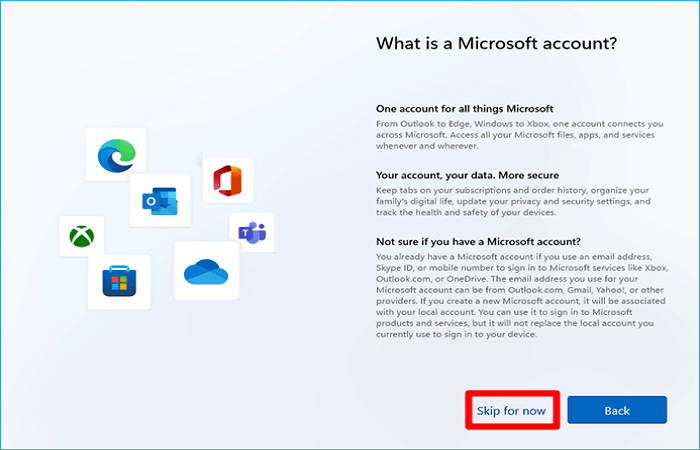700x450 pixels.
Task: Click the OneDrive cloud icon tile
Action: pyautogui.click(x=206, y=271)
